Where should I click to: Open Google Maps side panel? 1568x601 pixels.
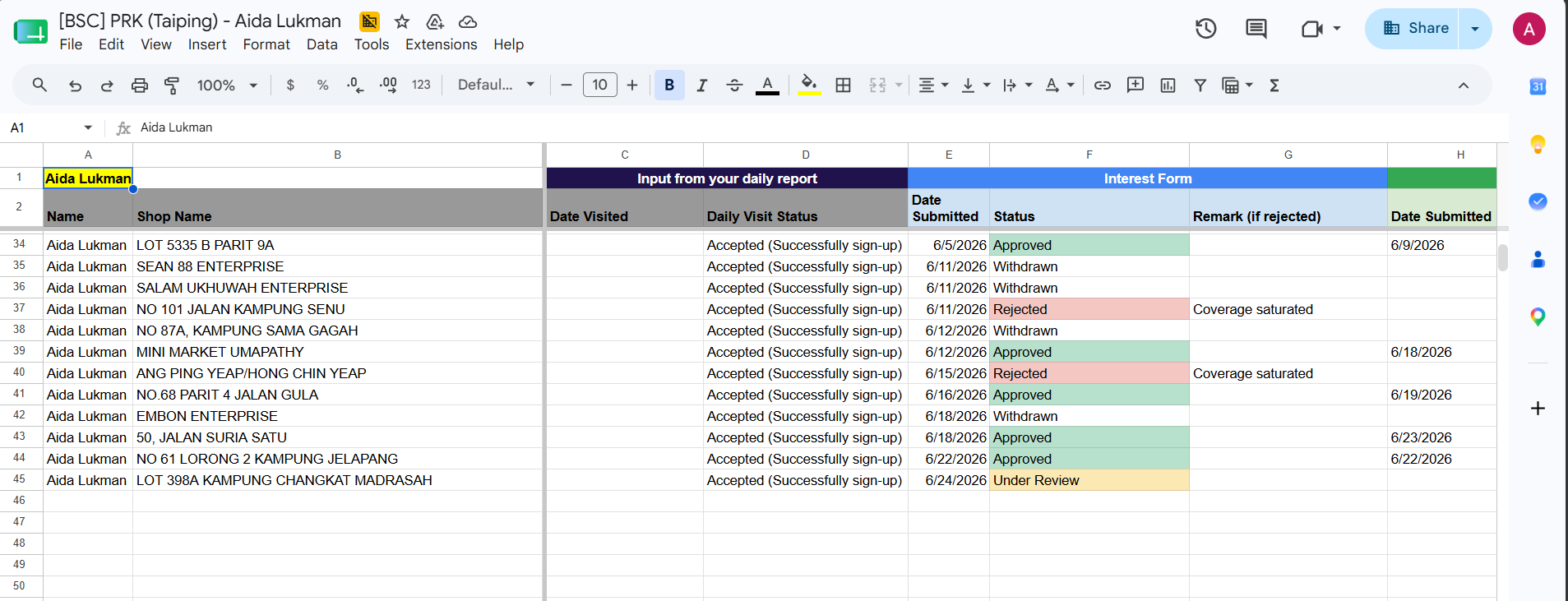(x=1538, y=317)
